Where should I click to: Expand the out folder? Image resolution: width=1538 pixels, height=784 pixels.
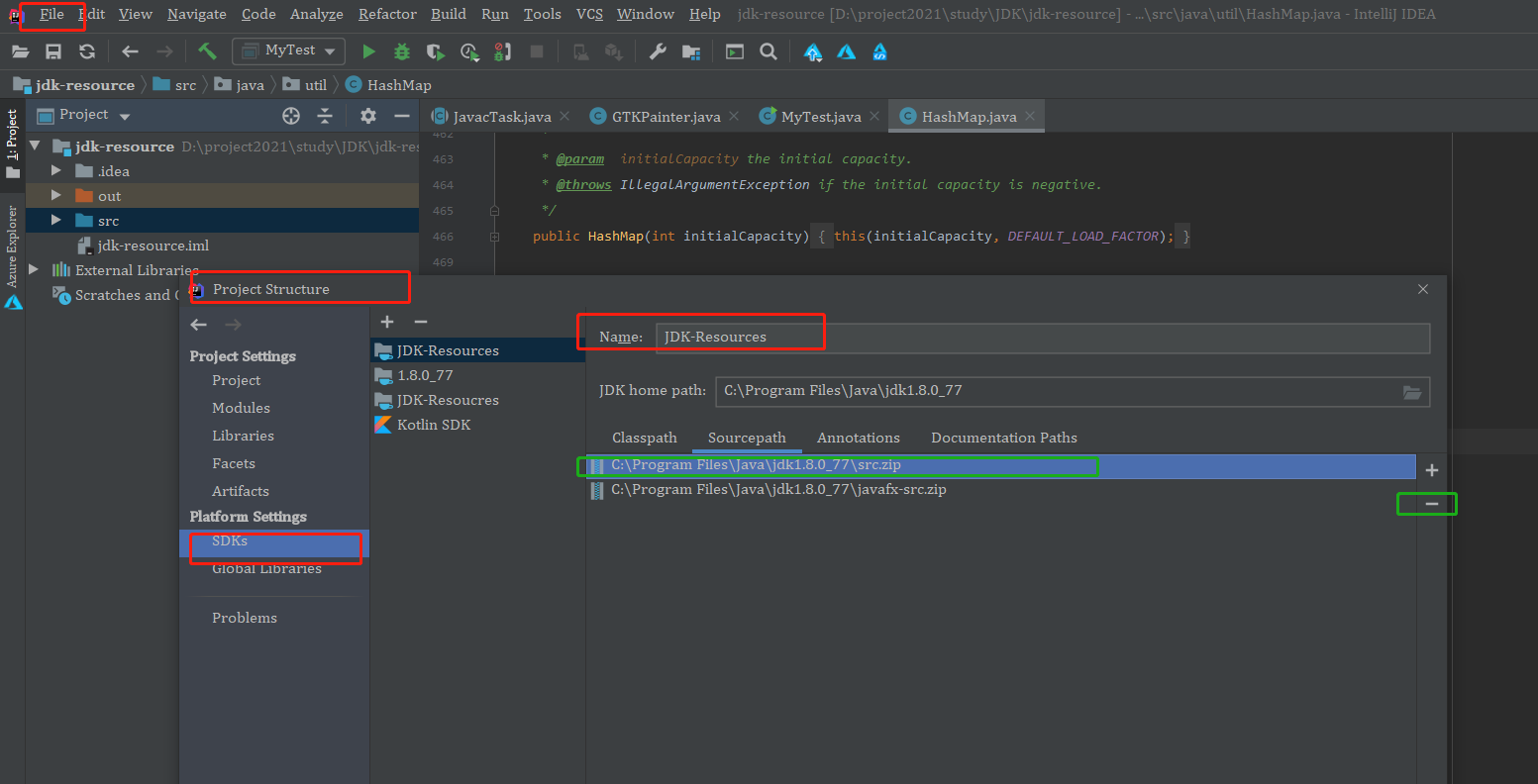pos(55,196)
